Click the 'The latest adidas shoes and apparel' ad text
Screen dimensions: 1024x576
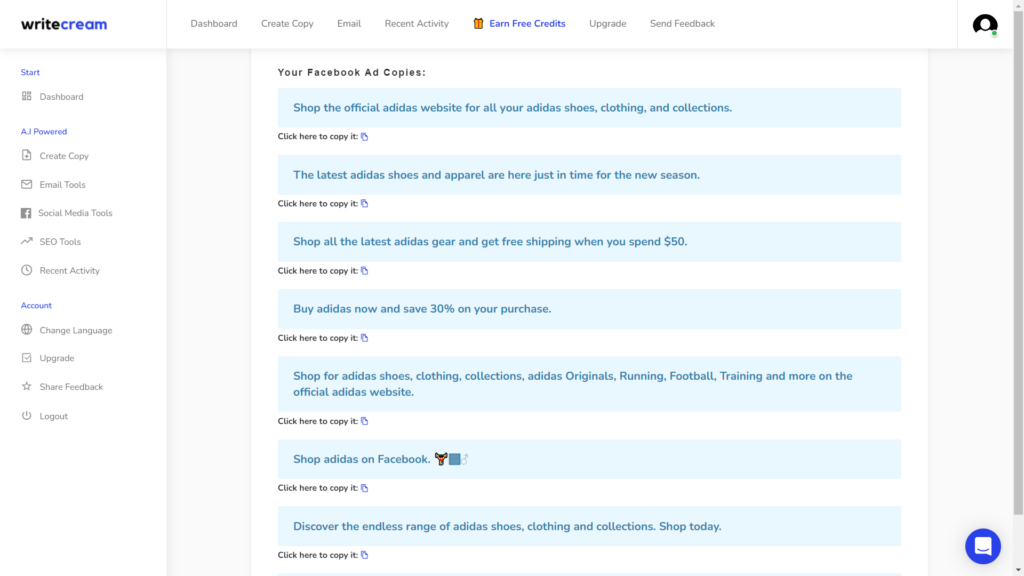pos(496,175)
